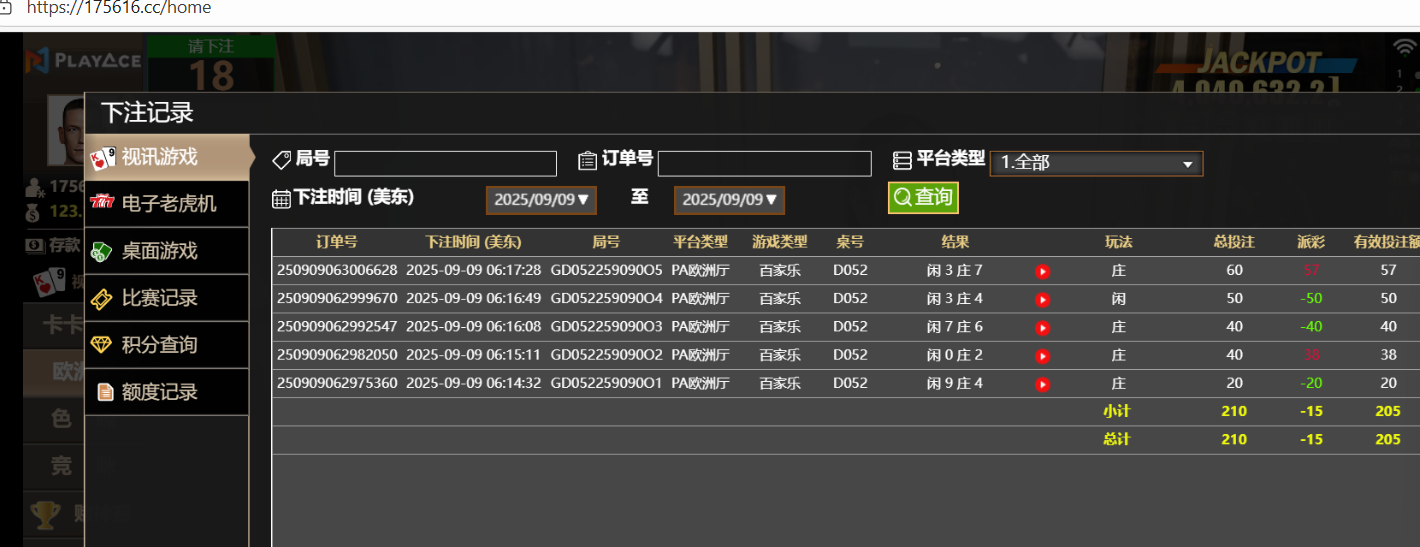Play video replay for order 250909062999670
Viewport: 1420px width, 547px height.
tap(1042, 299)
